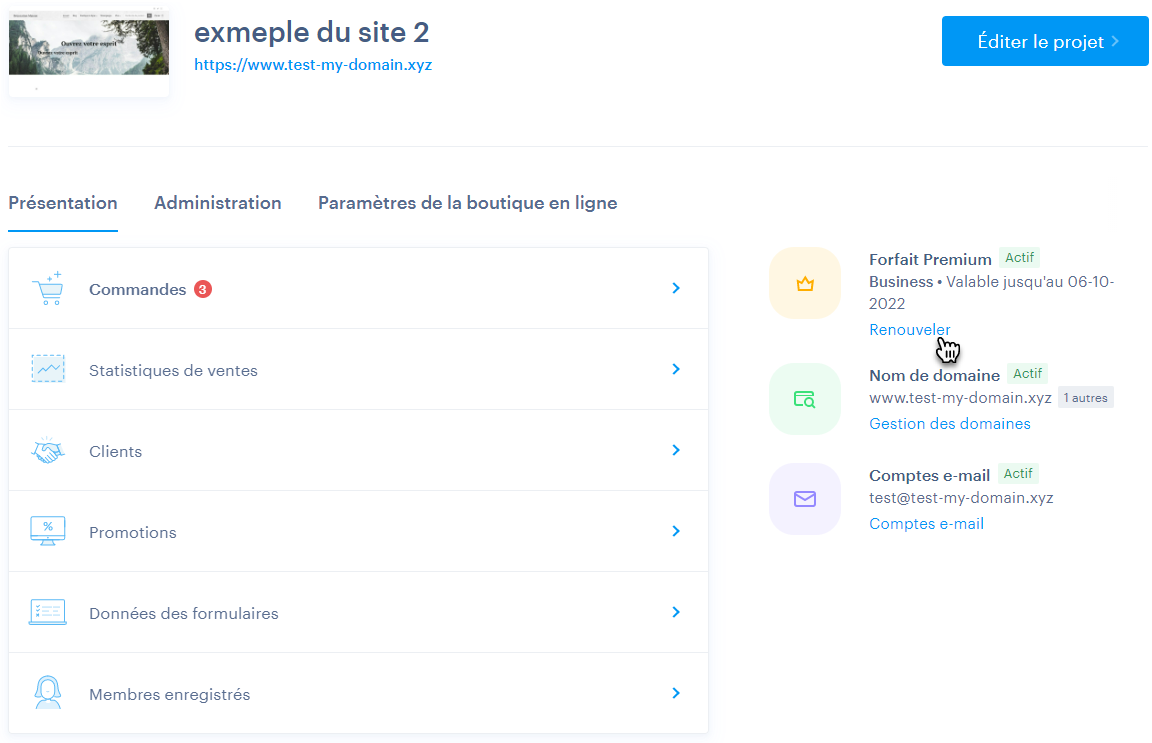The height and width of the screenshot is (743, 1152).
Task: Open the Gestion des domaines link
Action: coord(949,424)
